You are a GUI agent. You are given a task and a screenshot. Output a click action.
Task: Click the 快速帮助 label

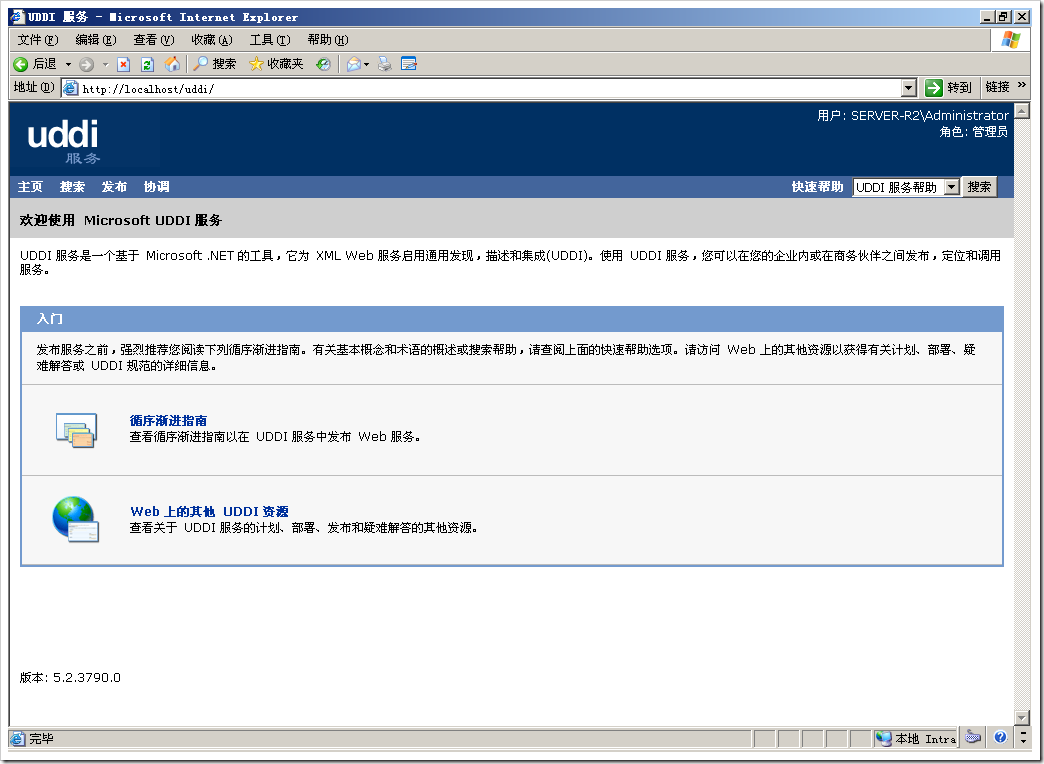(x=817, y=187)
